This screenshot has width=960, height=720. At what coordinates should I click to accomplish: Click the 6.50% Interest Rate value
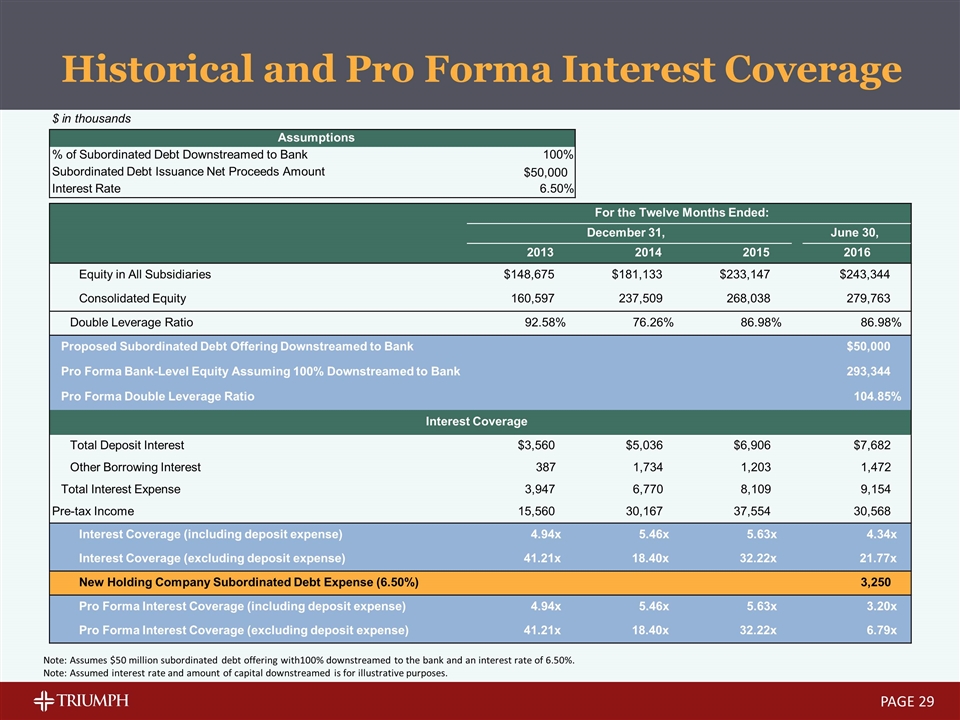pyautogui.click(x=553, y=188)
